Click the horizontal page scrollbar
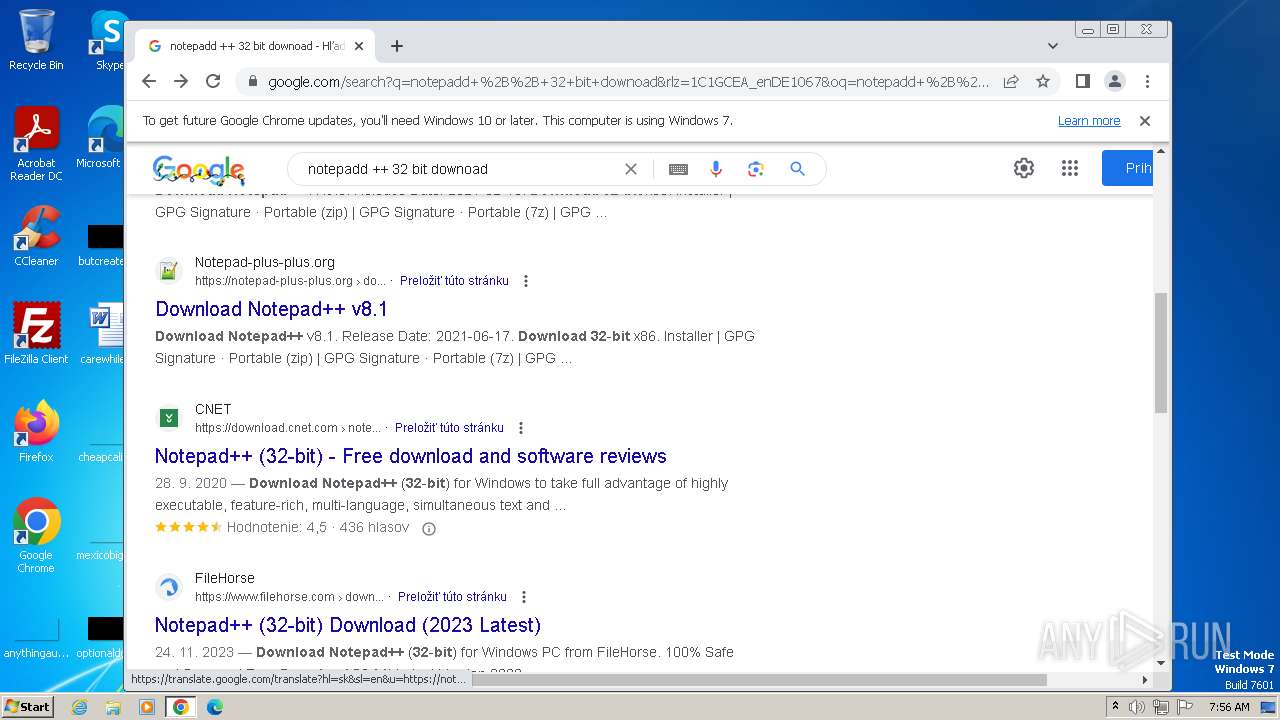This screenshot has height=720, width=1280. coord(759,680)
